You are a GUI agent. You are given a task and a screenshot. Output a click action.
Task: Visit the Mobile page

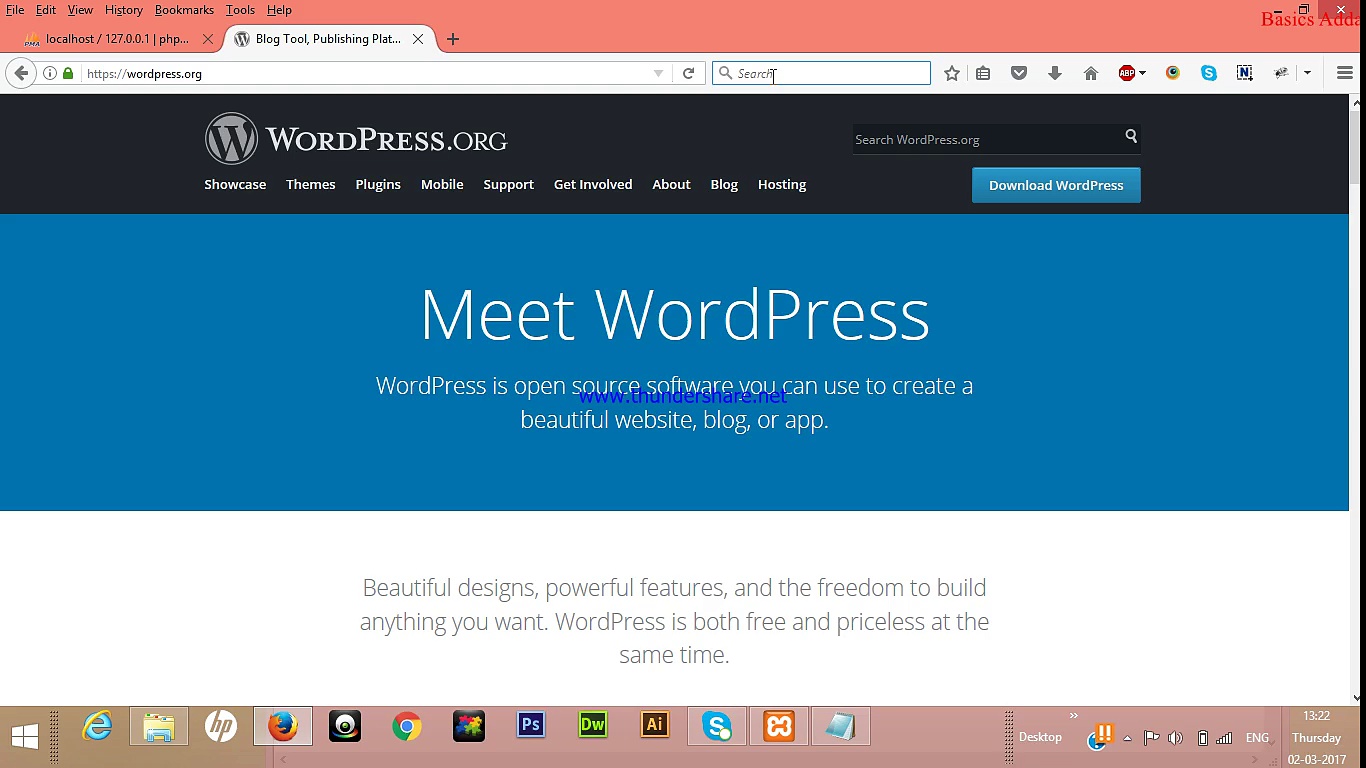[442, 184]
